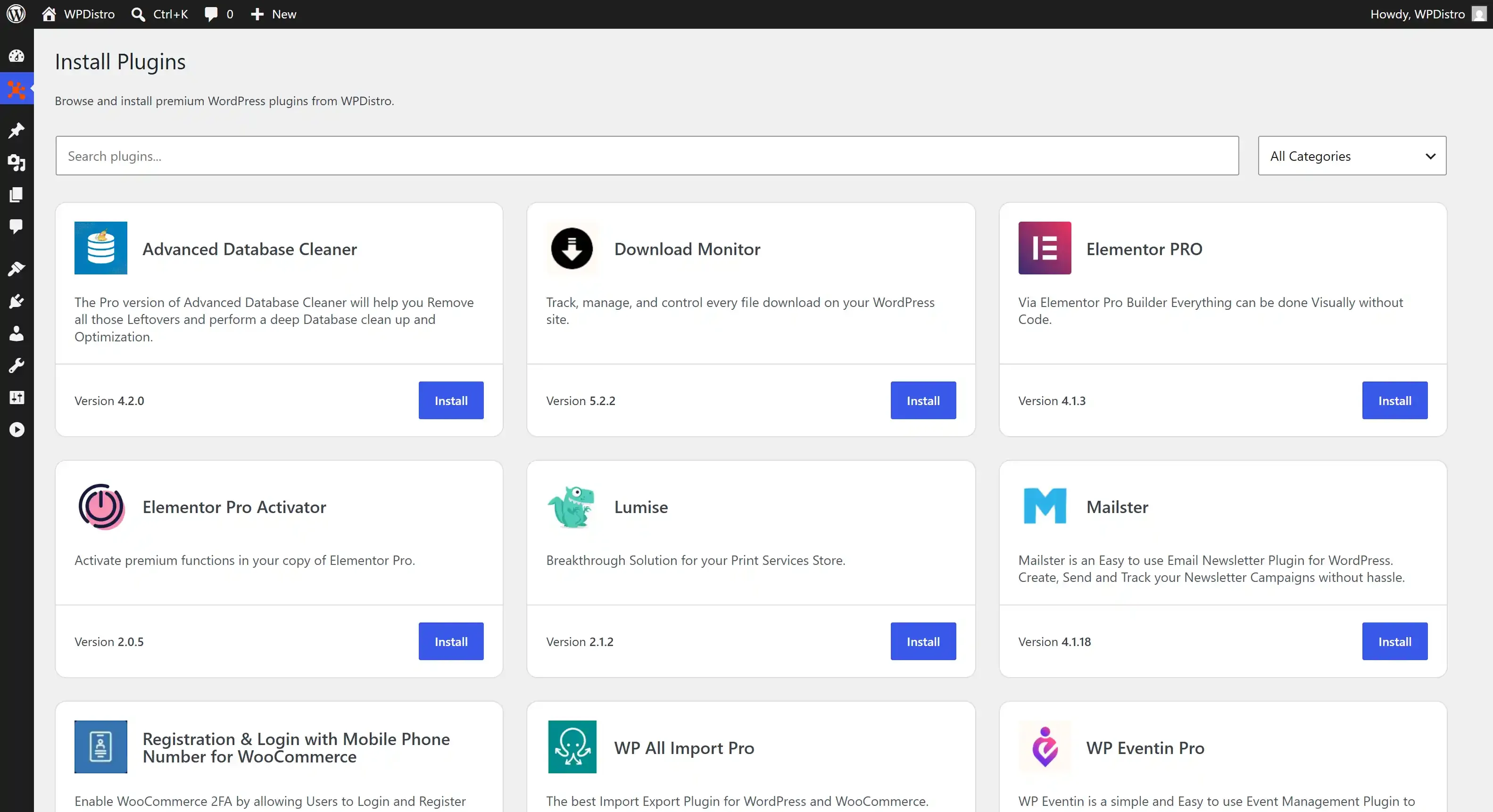Click the Mailster M logo
The width and height of the screenshot is (1493, 812).
(1045, 506)
